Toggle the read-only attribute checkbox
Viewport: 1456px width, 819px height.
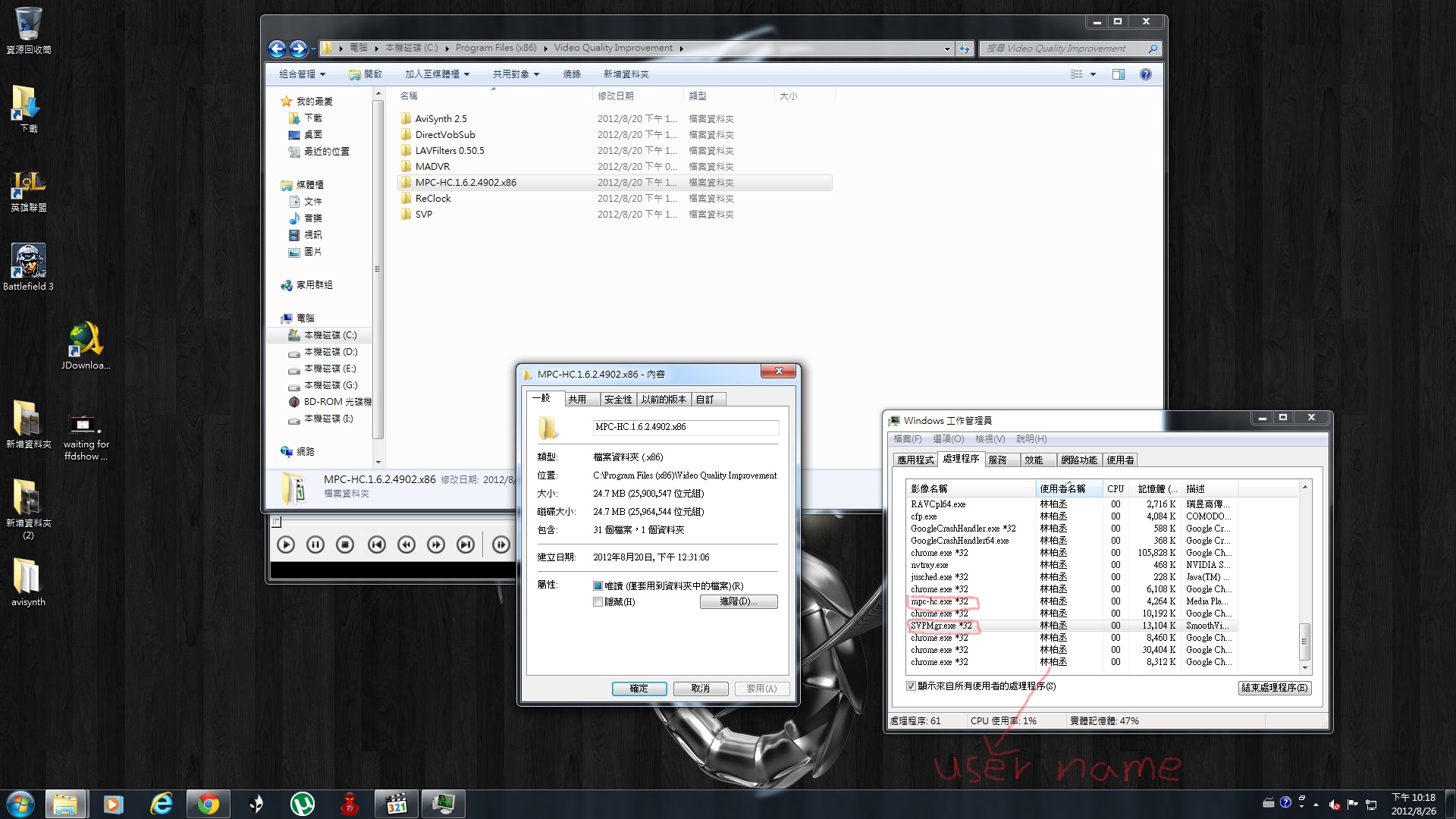pos(598,586)
